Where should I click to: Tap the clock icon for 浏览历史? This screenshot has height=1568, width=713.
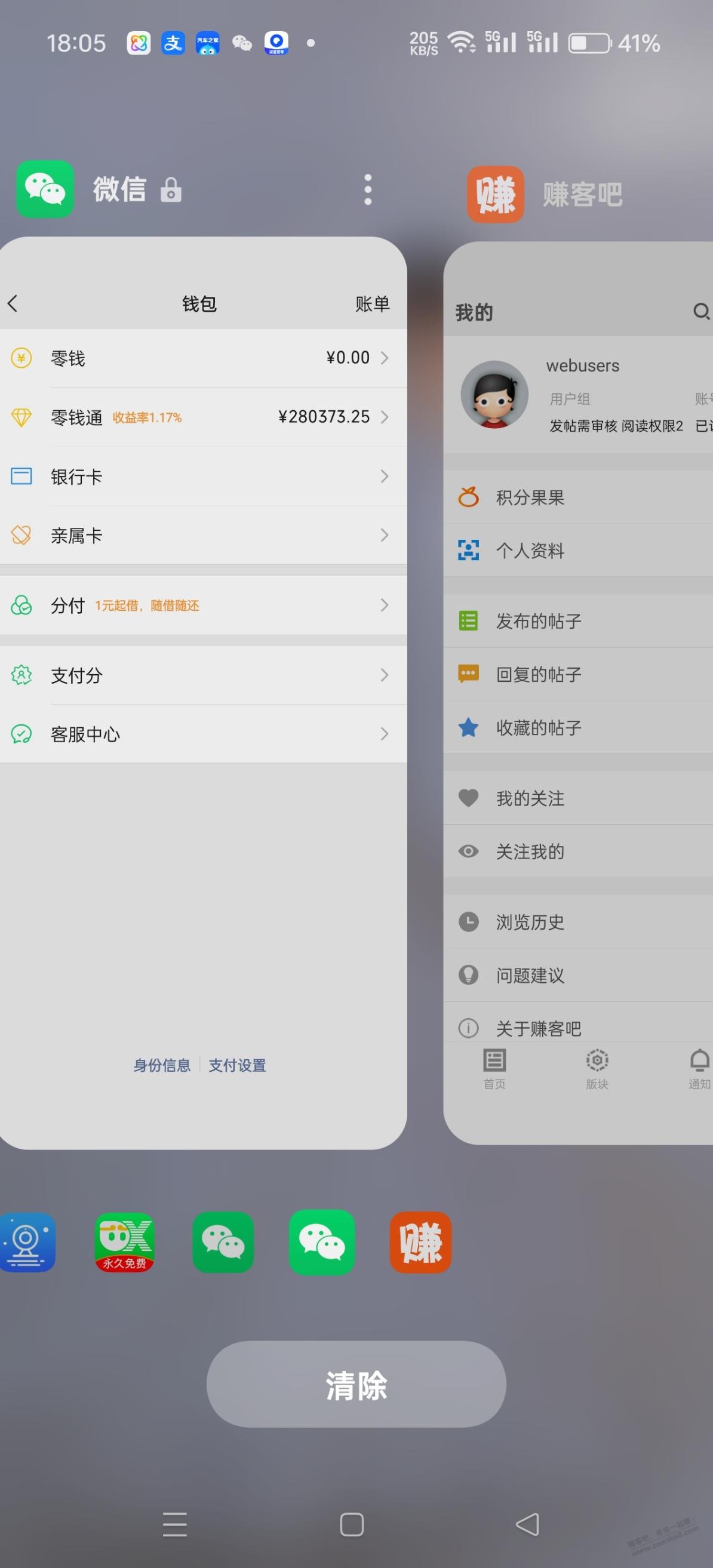[468, 921]
